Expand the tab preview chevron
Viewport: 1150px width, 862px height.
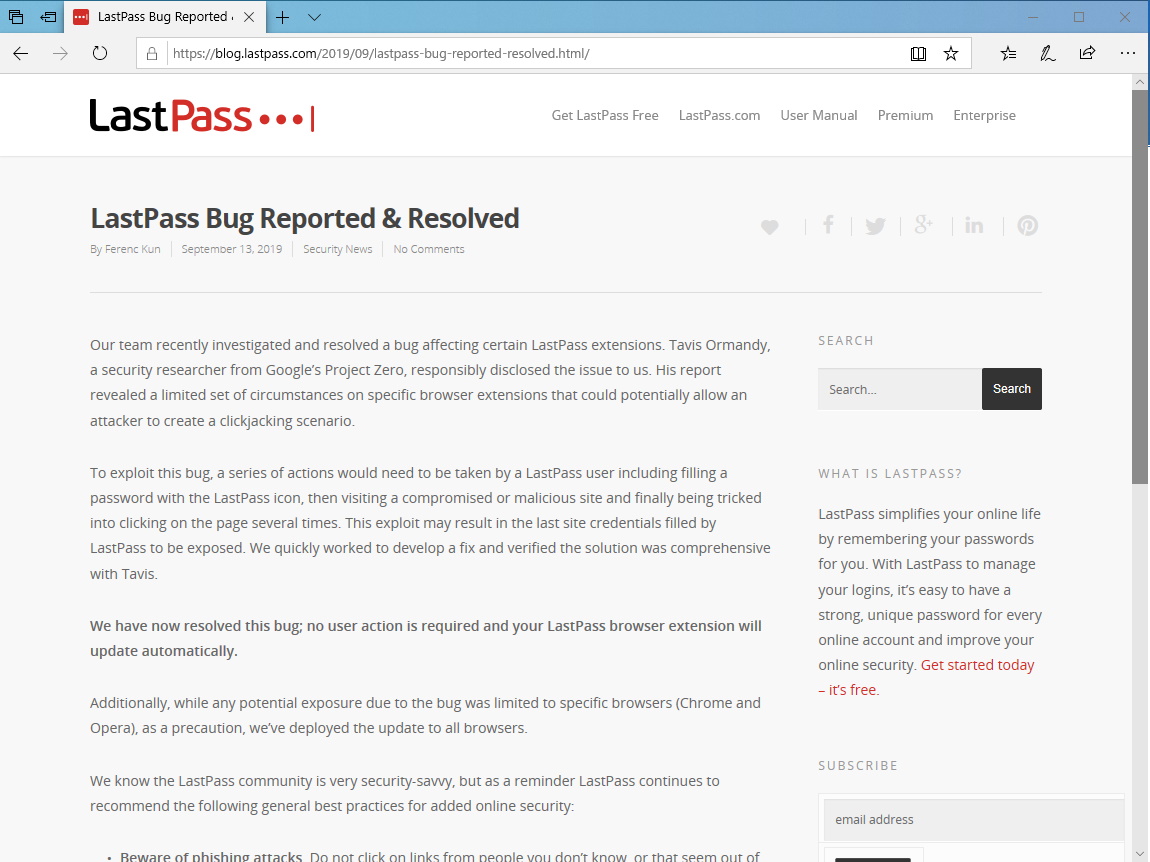coord(315,17)
